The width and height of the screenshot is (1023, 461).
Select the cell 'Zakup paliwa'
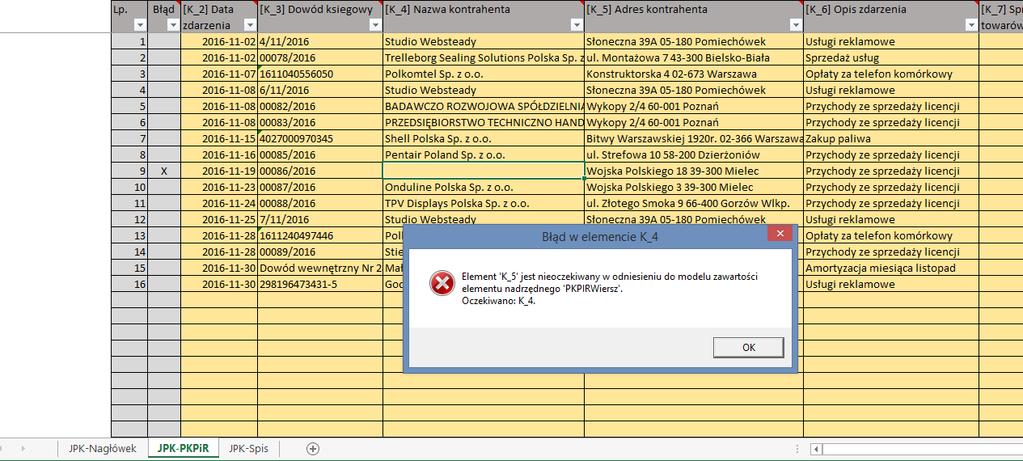click(891, 138)
